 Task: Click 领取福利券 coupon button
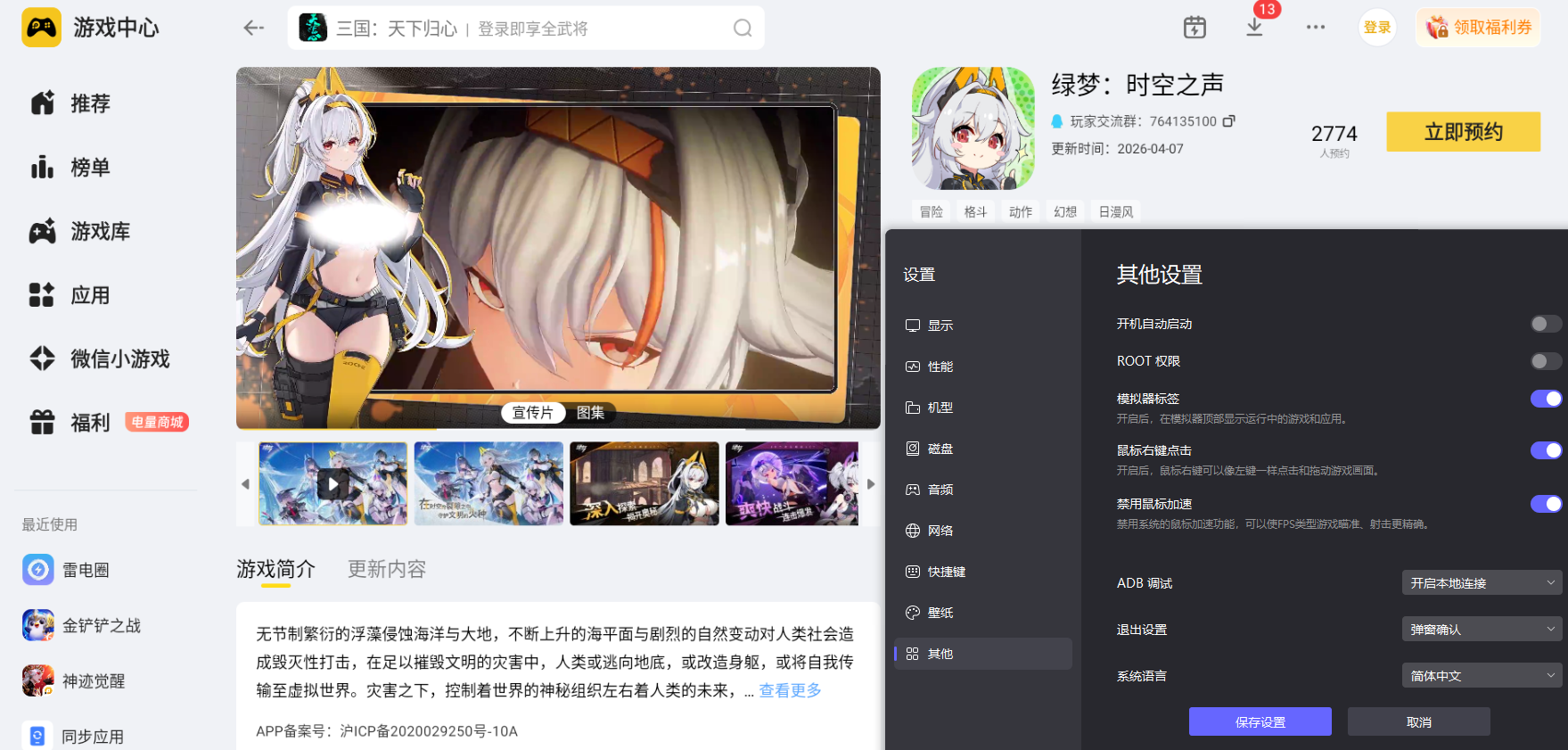pos(1479,28)
